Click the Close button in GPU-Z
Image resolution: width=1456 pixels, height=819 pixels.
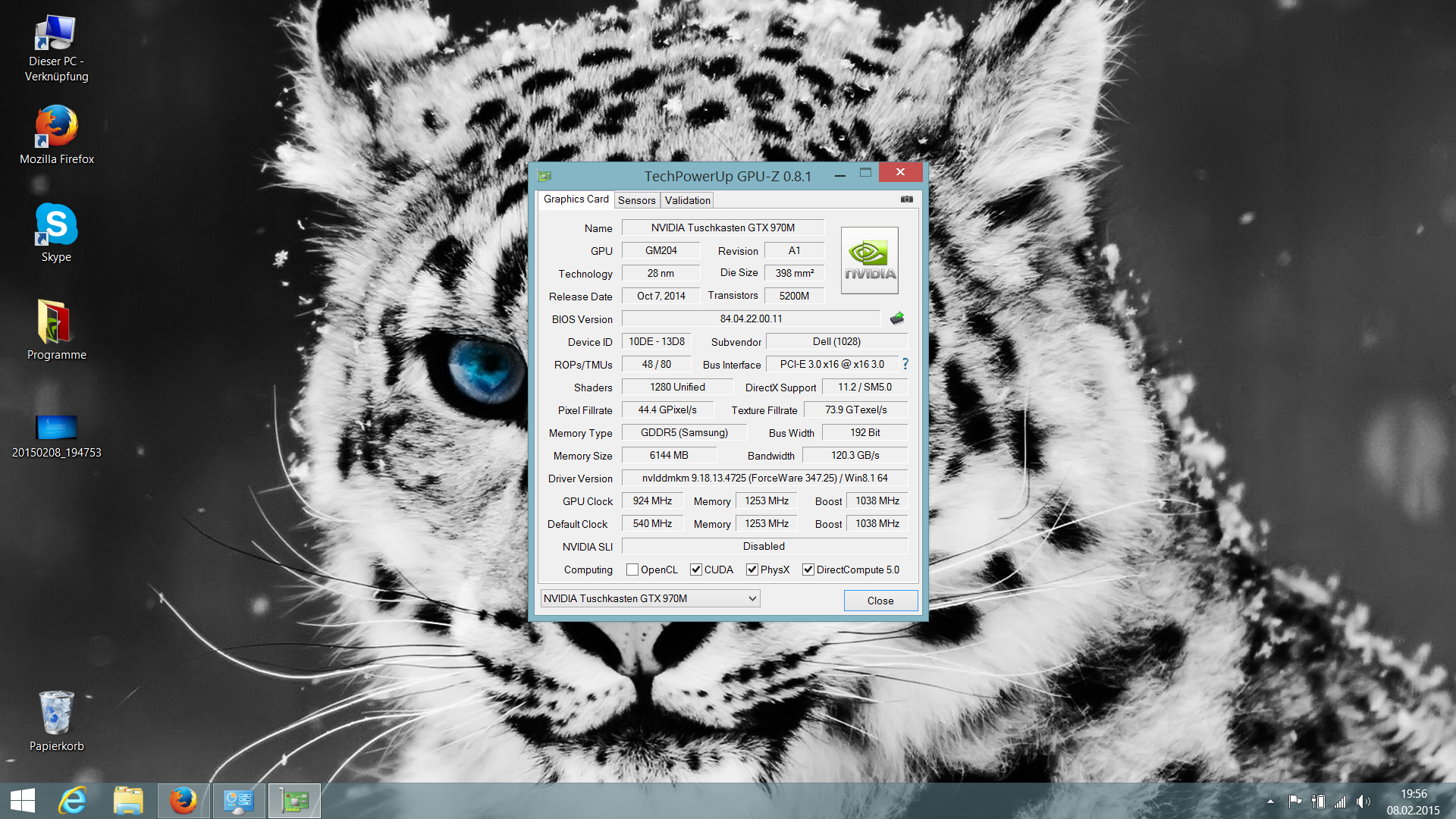tap(880, 601)
